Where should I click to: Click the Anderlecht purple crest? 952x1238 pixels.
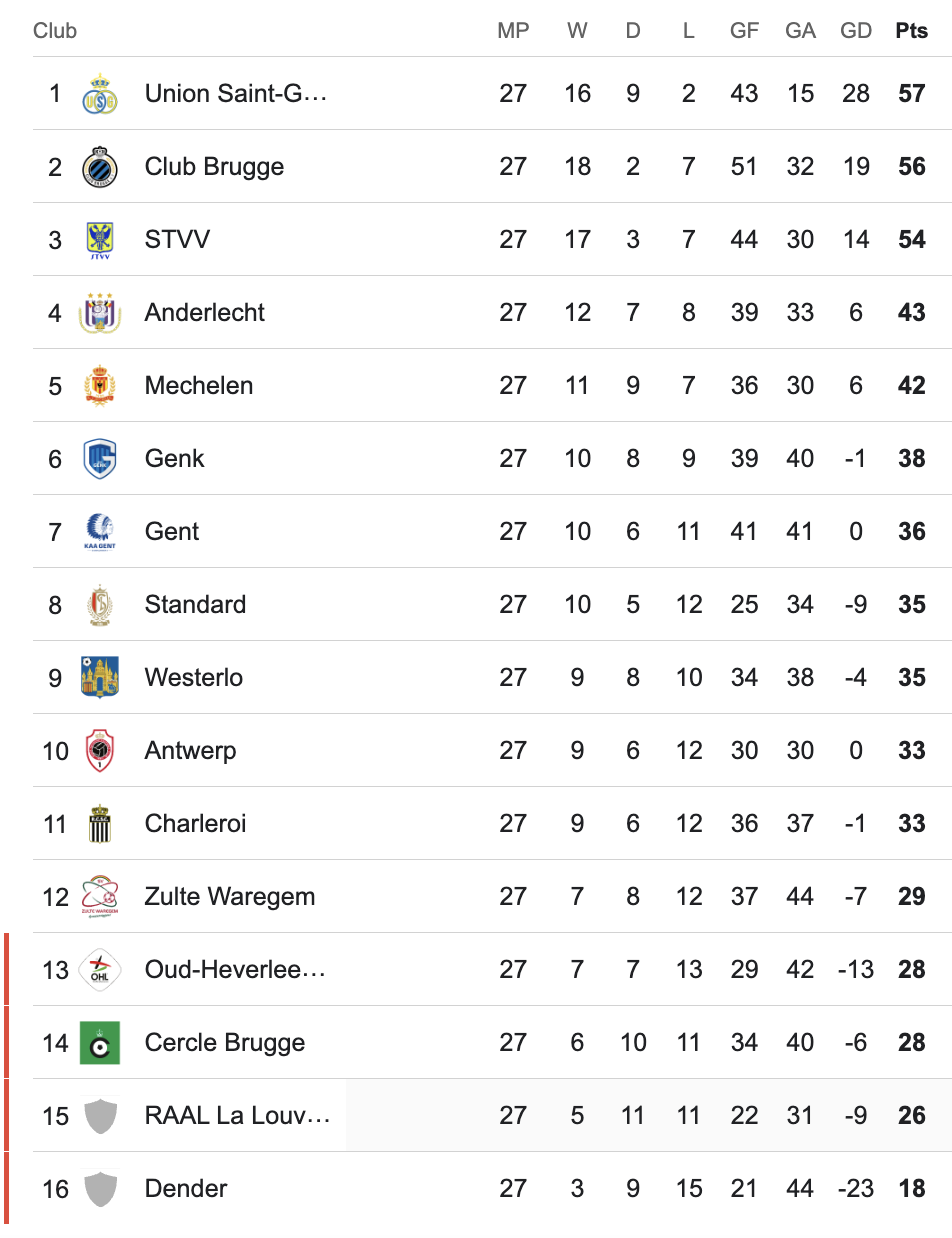pos(100,313)
